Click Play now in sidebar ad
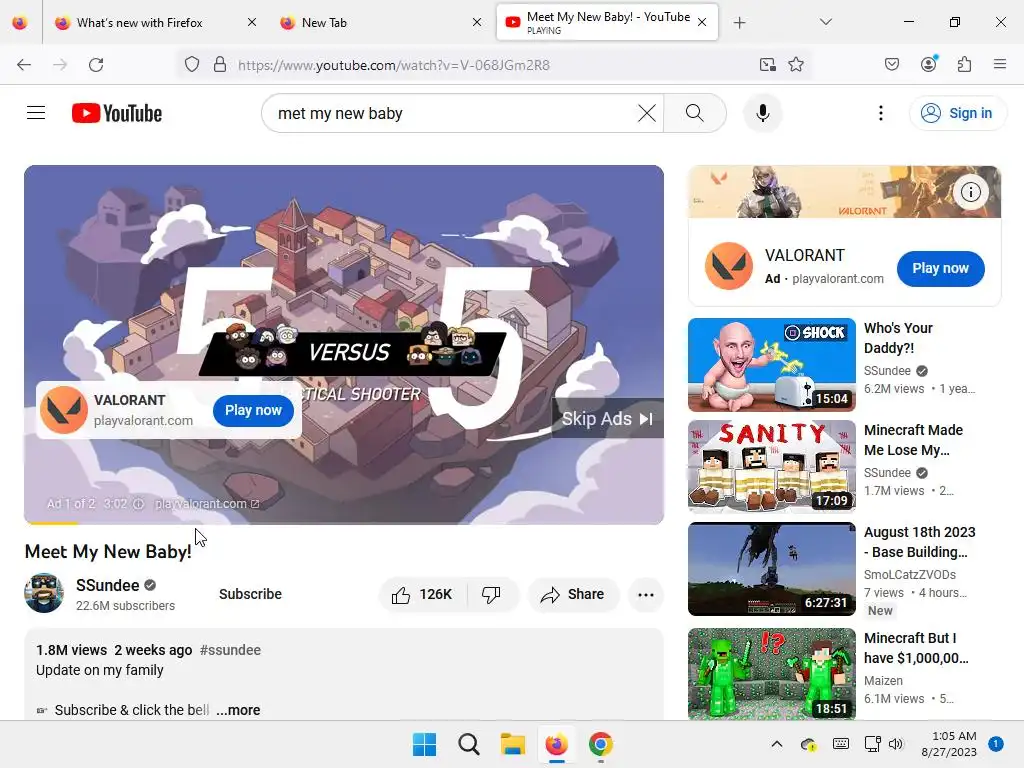 coord(940,268)
